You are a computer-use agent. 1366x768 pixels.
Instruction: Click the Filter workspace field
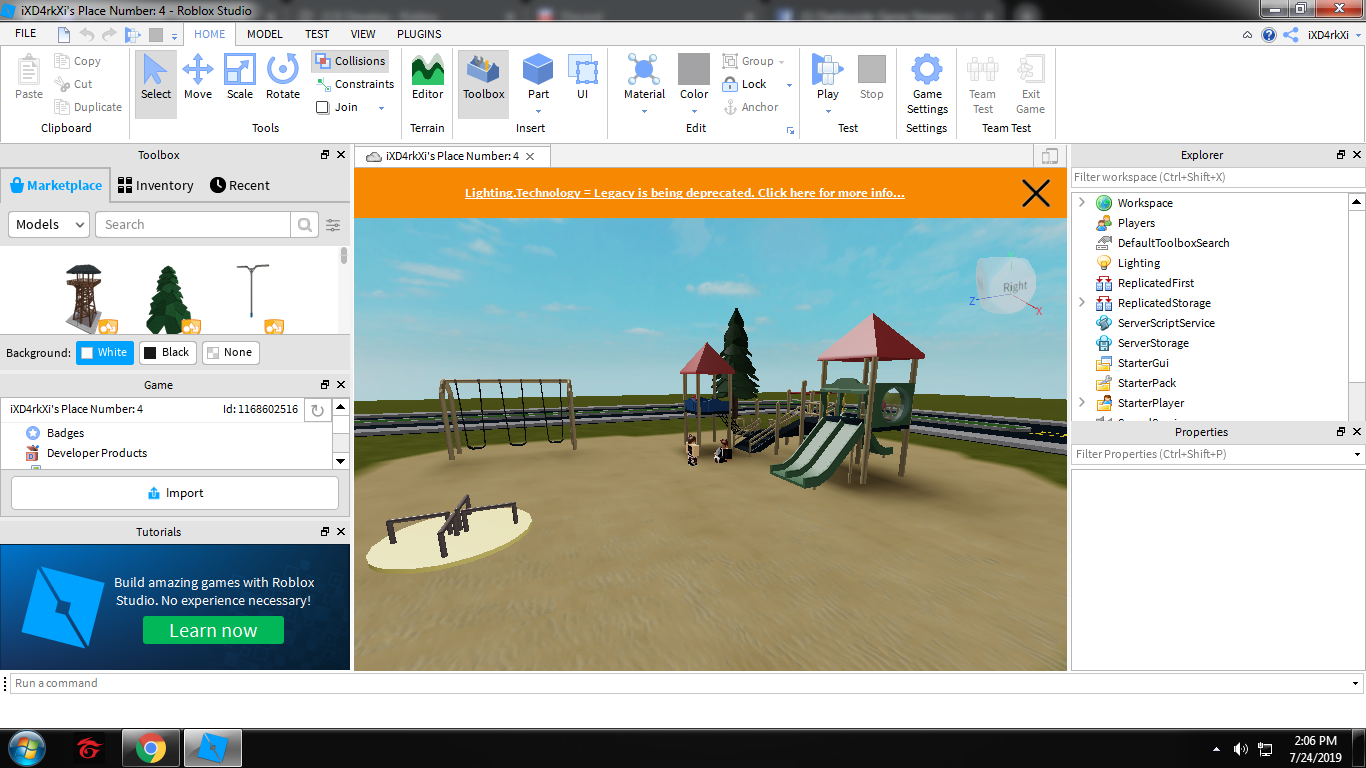[x=1217, y=177]
